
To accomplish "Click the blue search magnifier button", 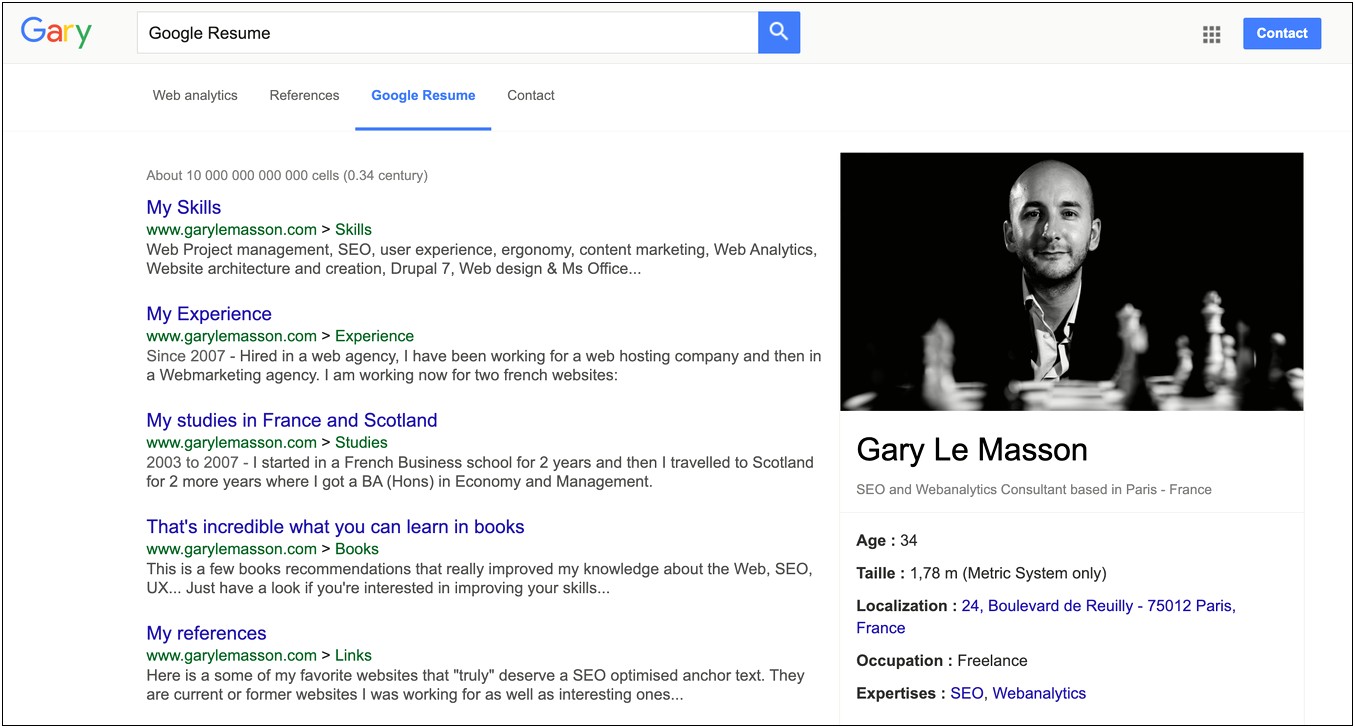I will pyautogui.click(x=779, y=33).
